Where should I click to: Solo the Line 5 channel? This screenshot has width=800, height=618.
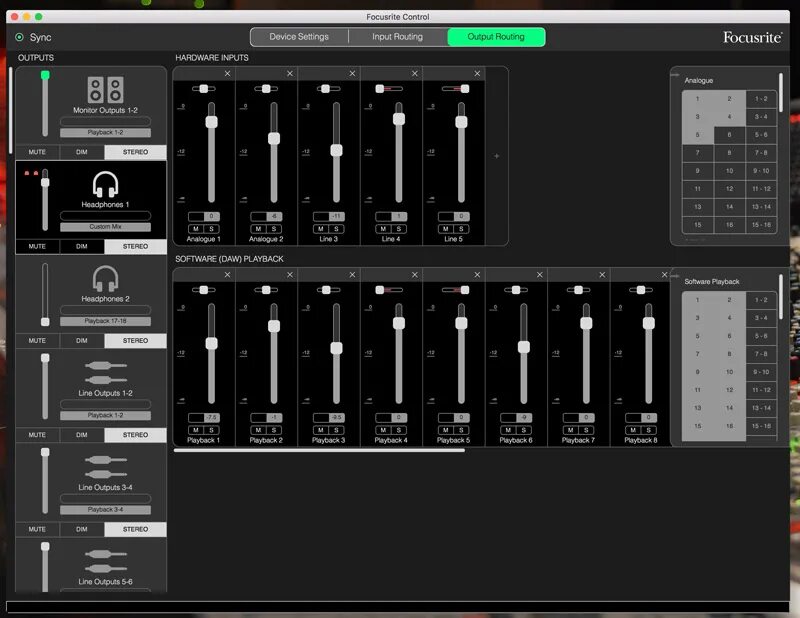point(461,229)
